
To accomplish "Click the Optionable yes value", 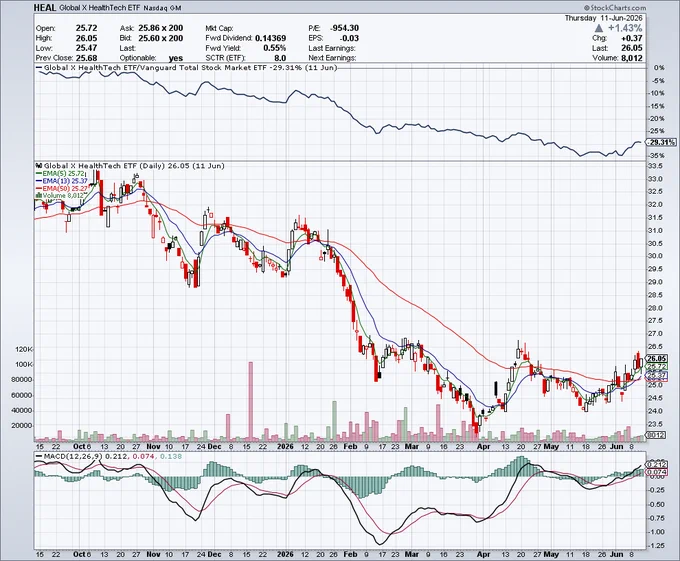I will pos(176,58).
